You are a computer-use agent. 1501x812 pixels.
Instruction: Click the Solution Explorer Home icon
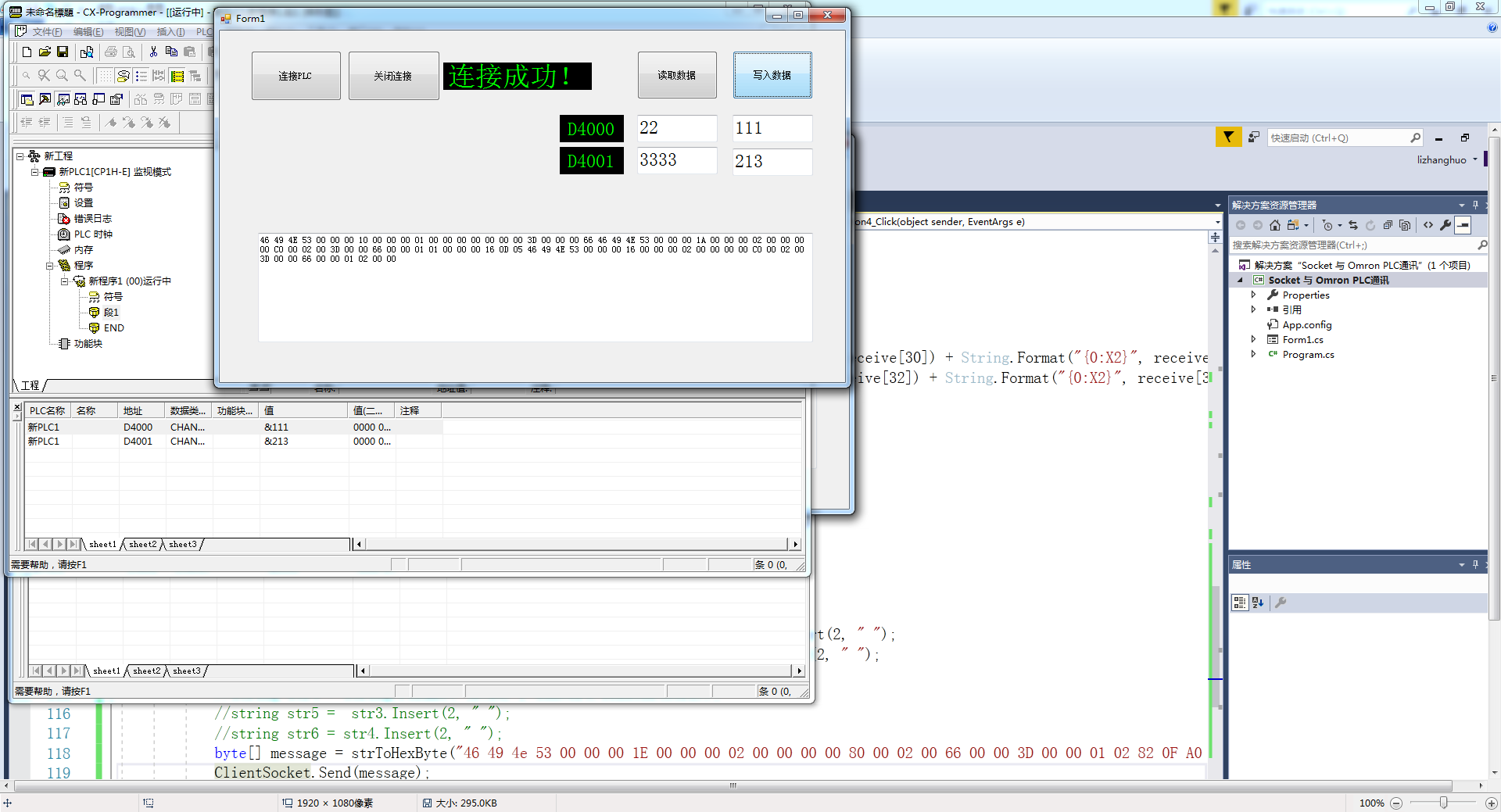[1275, 225]
